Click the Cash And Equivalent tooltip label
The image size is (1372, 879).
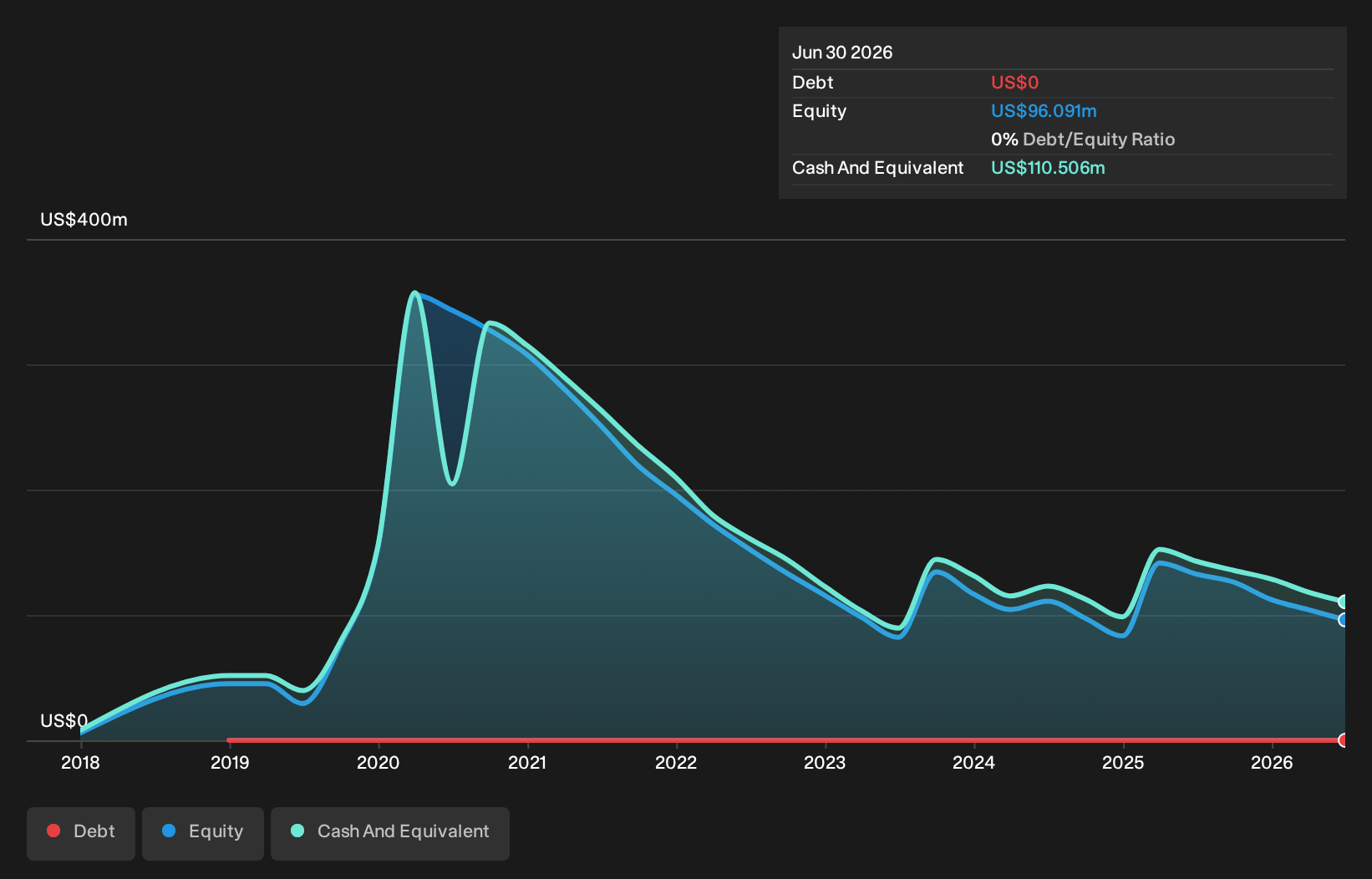(x=877, y=168)
